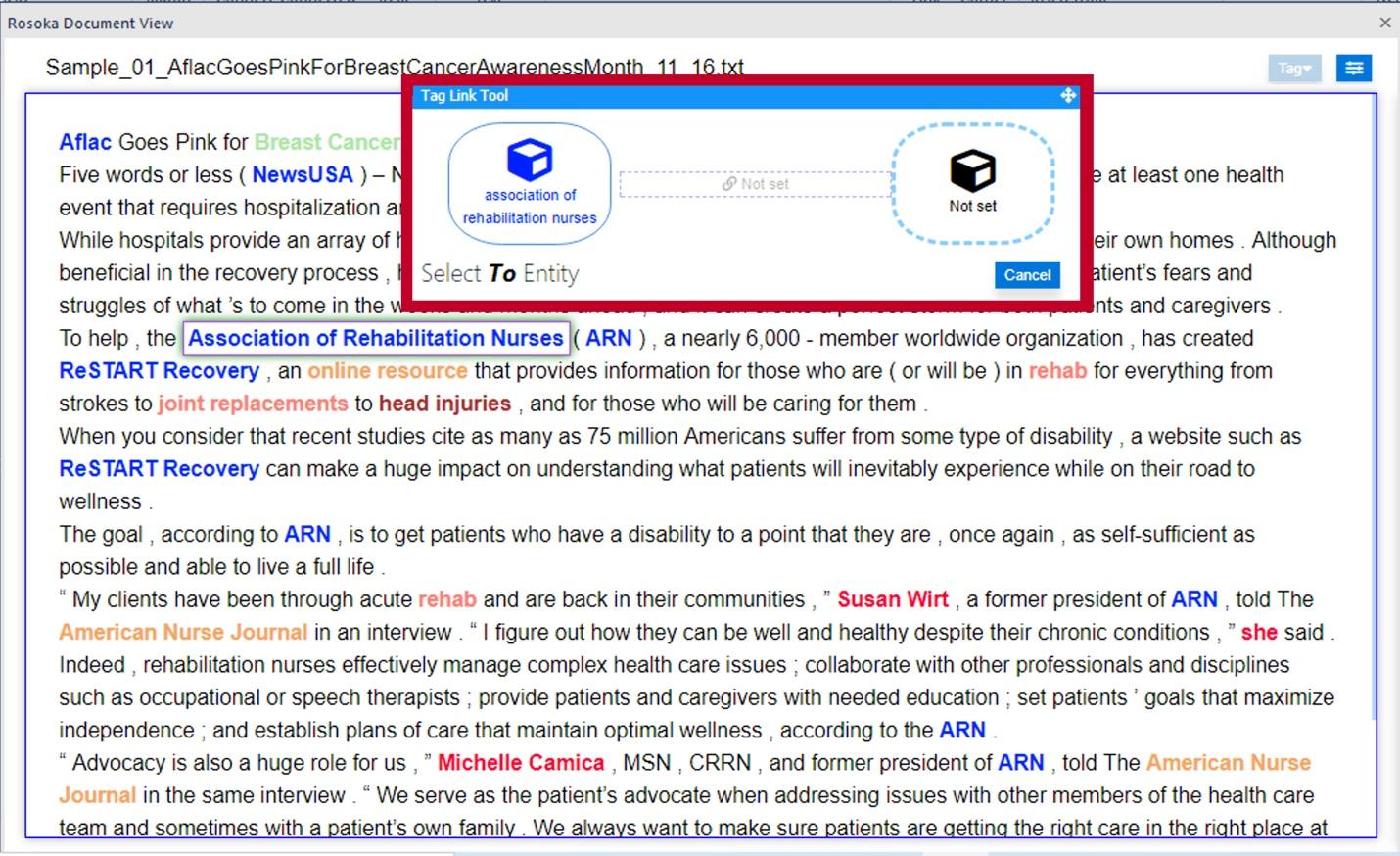Click the Tag Link Tool title bar
Image resolution: width=1400 pixels, height=856 pixels.
(x=685, y=95)
